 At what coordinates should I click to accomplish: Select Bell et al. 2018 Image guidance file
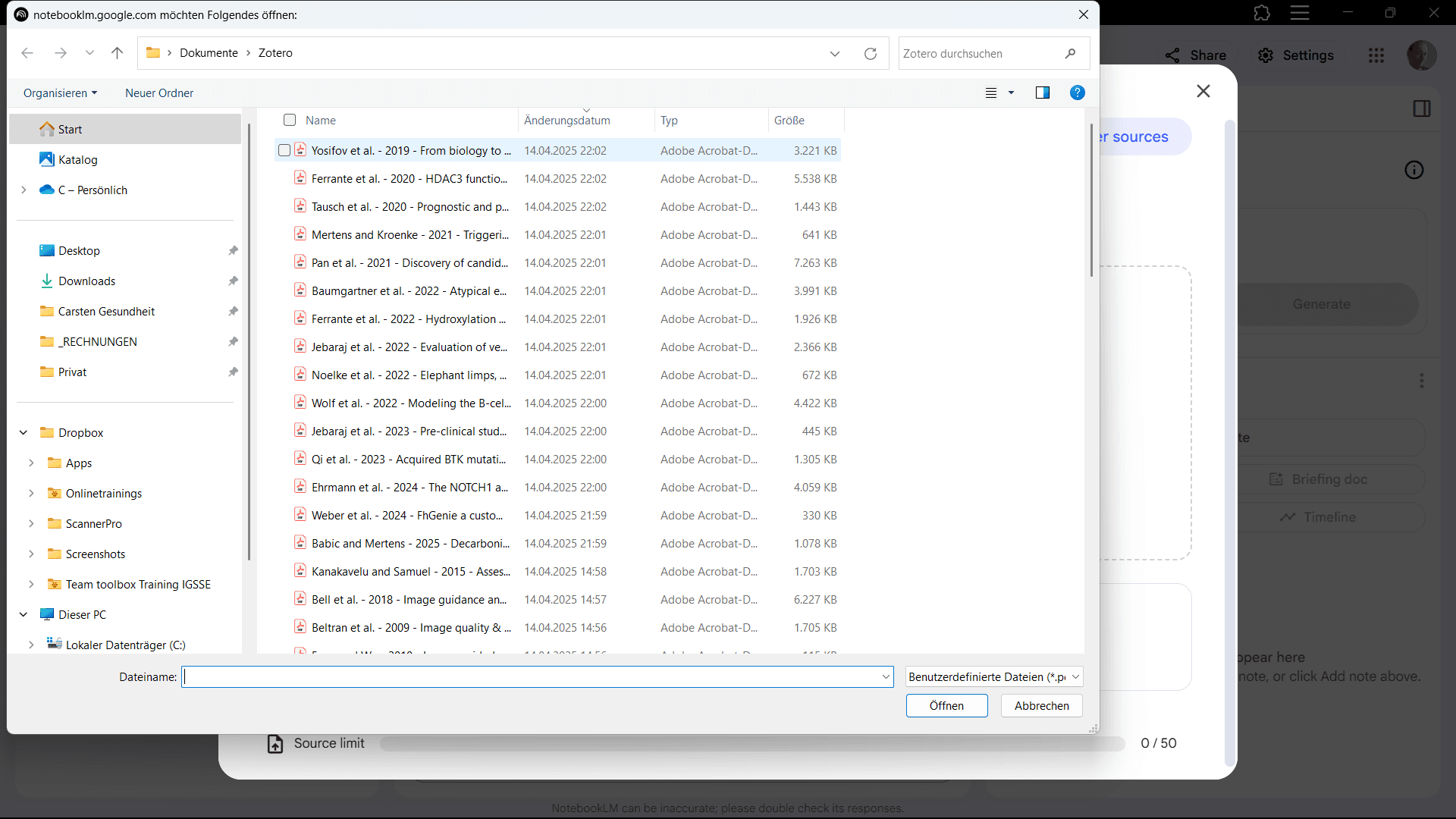tap(557, 600)
